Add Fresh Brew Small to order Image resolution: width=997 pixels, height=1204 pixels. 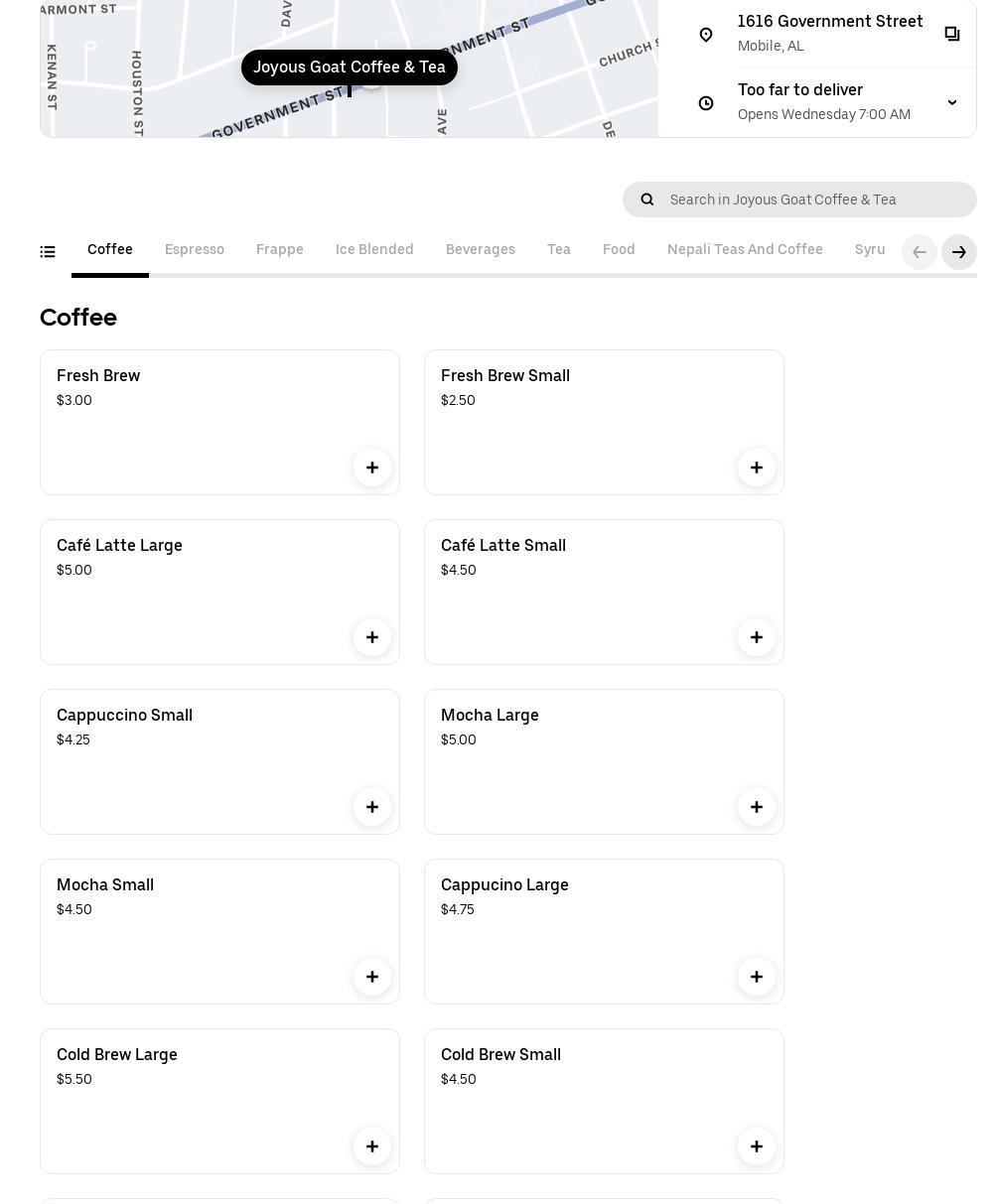(x=757, y=468)
